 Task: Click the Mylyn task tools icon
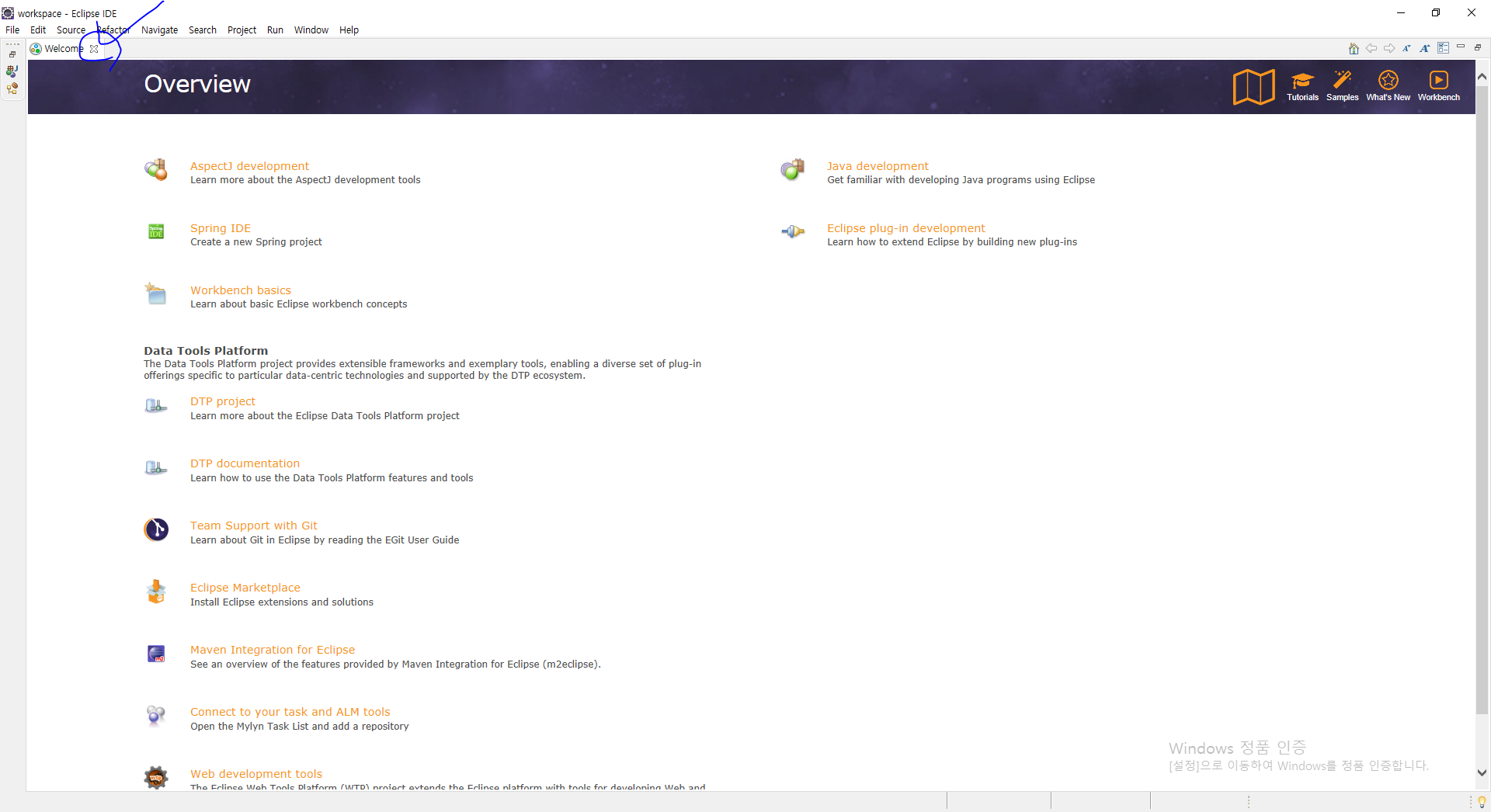tap(156, 715)
